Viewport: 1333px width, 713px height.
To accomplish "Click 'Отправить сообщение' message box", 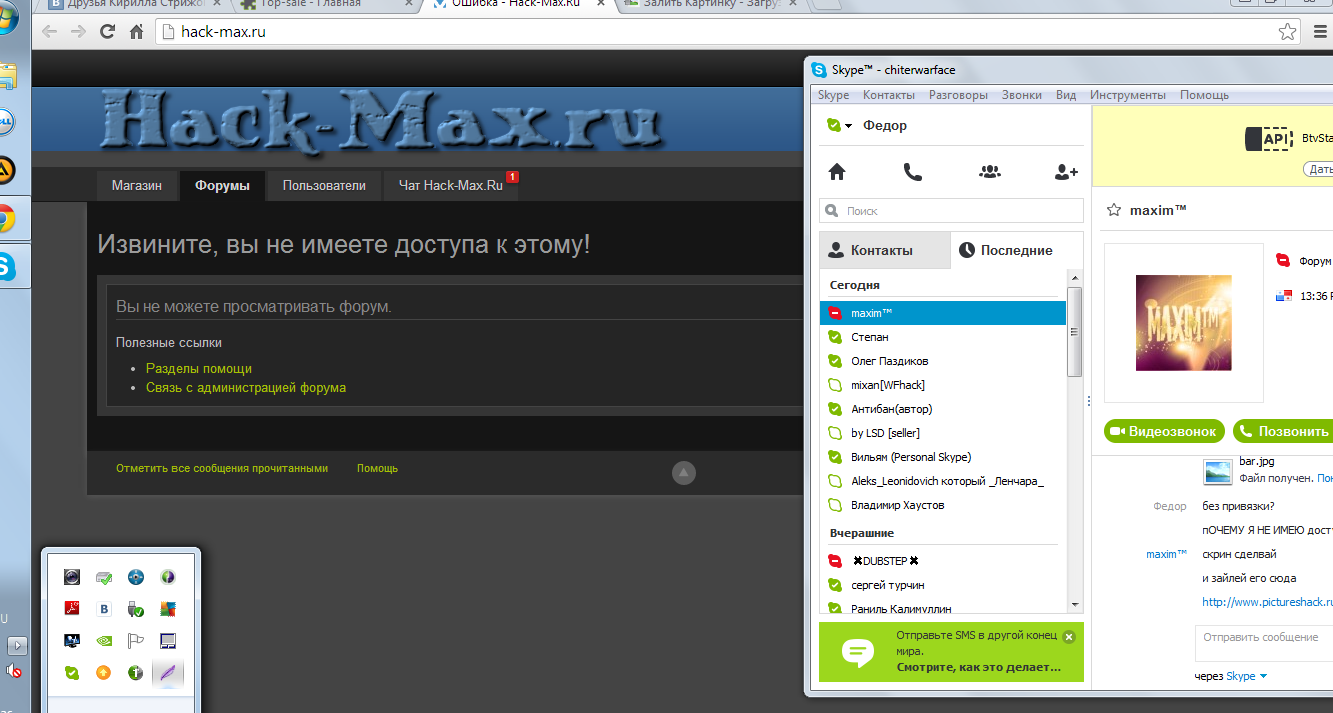I will [x=1264, y=643].
